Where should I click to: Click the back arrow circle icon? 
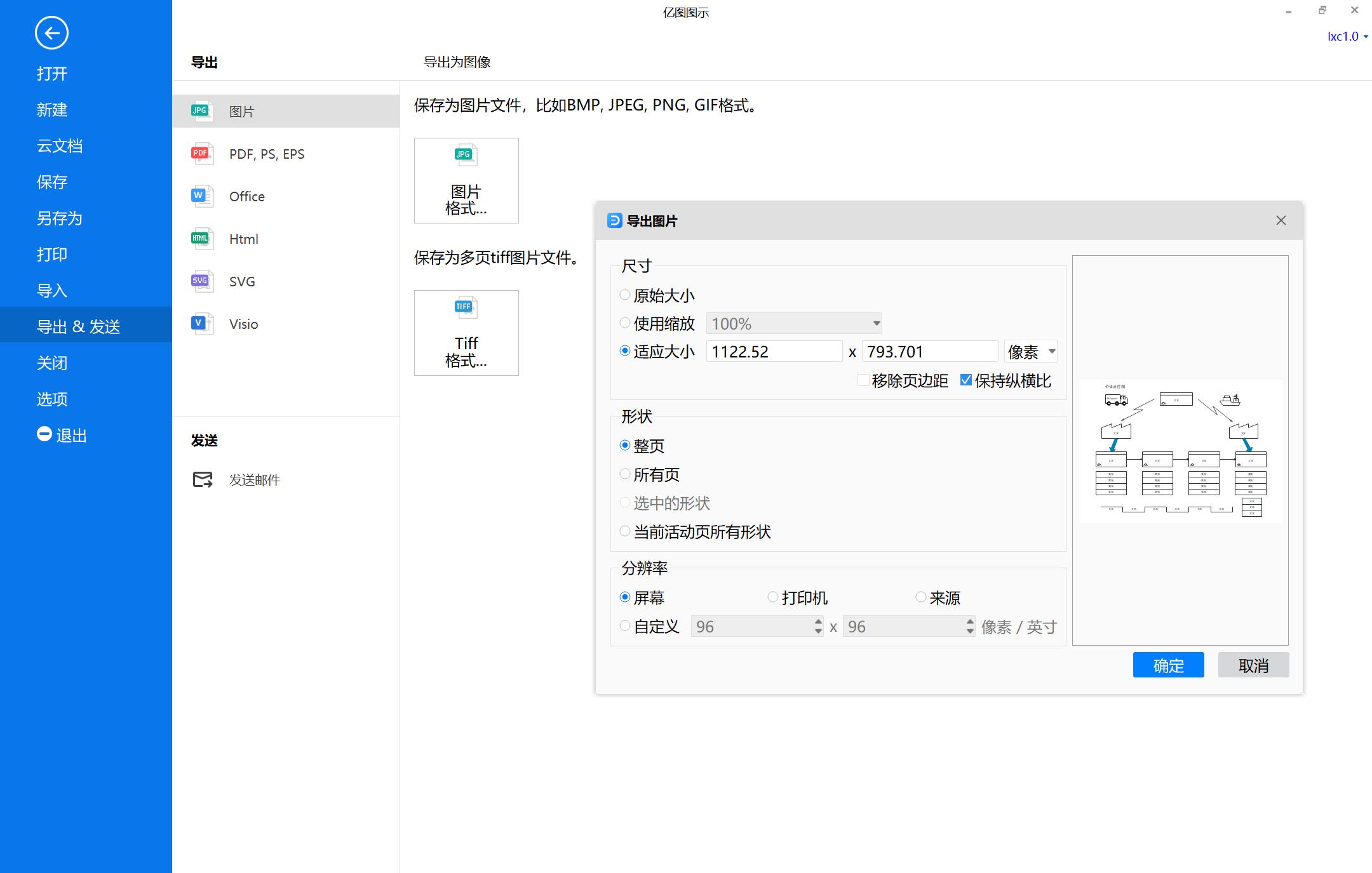tap(51, 33)
